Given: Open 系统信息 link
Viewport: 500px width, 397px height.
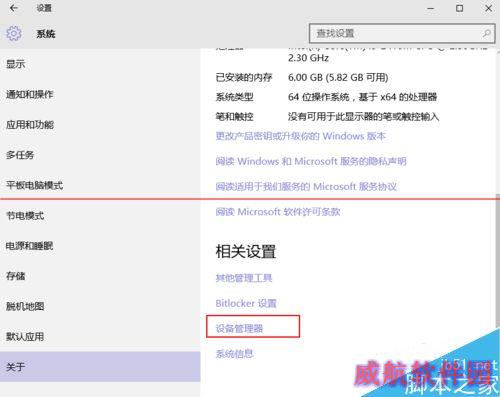Looking at the screenshot, I should [235, 354].
